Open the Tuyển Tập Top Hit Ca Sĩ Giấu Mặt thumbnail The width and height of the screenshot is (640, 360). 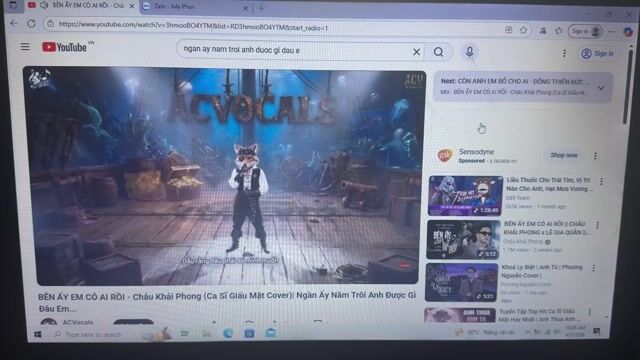pyautogui.click(x=460, y=315)
